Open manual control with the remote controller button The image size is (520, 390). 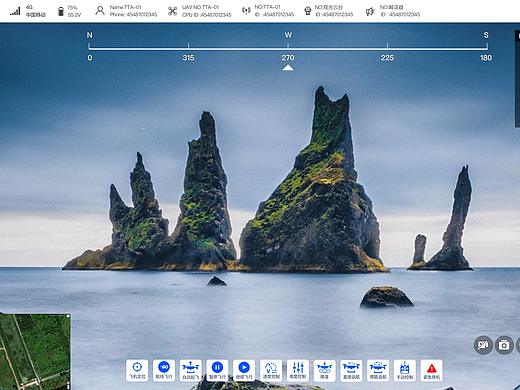405,370
